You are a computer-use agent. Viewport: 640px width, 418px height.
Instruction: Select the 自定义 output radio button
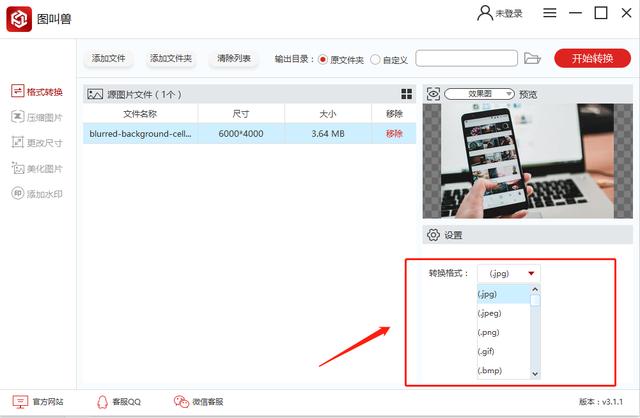375,59
